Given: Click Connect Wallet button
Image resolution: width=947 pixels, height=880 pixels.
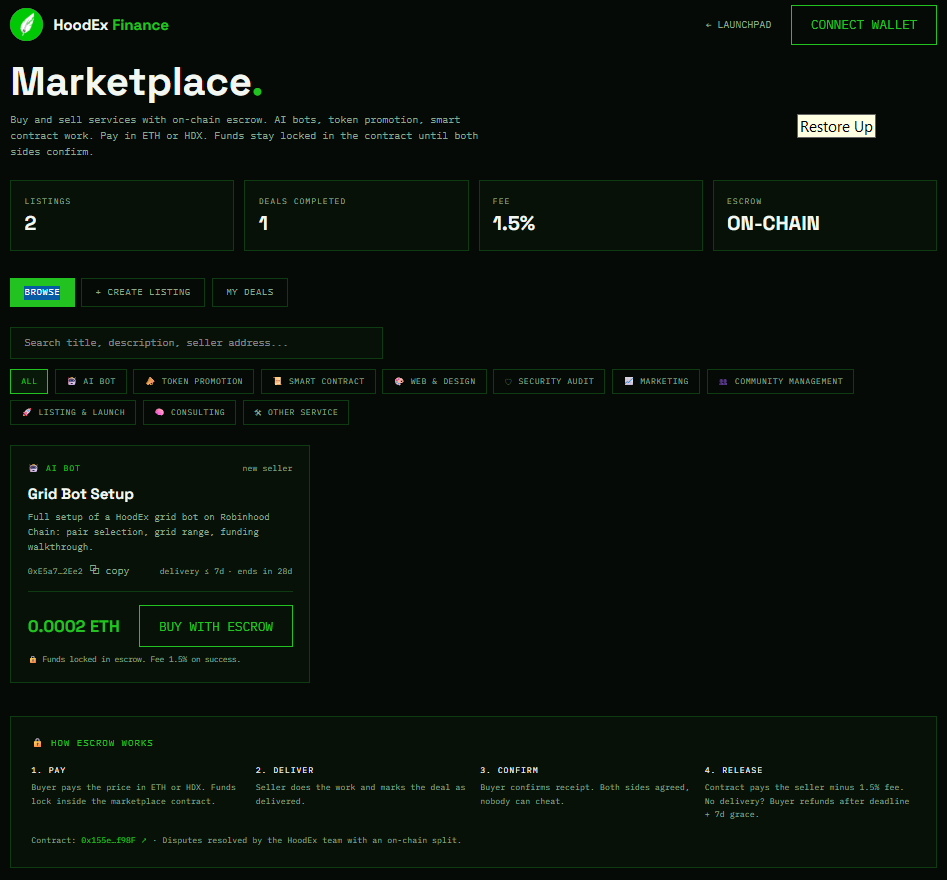Looking at the screenshot, I should point(864,25).
